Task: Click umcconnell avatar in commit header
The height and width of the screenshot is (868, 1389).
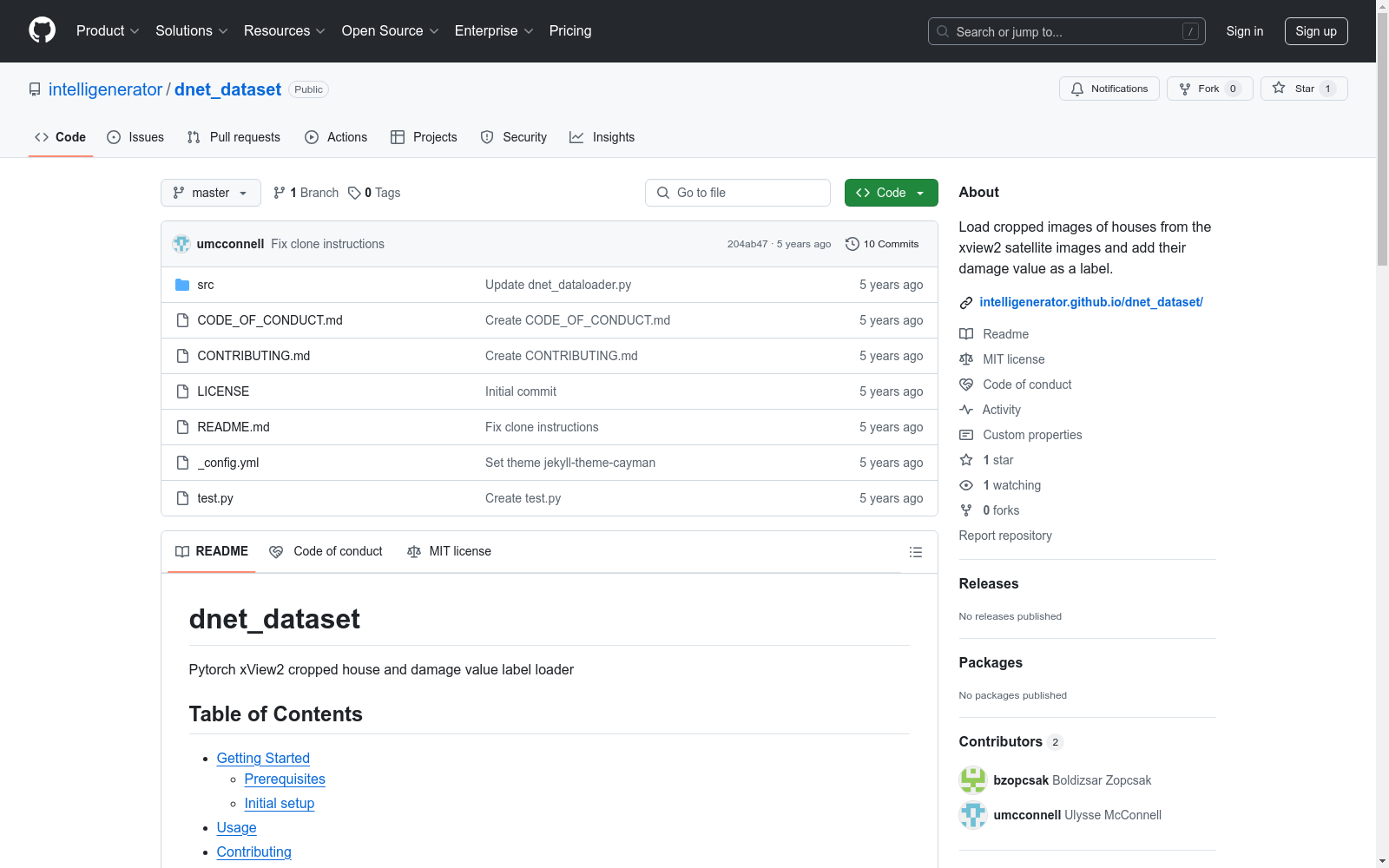Action: (x=181, y=244)
